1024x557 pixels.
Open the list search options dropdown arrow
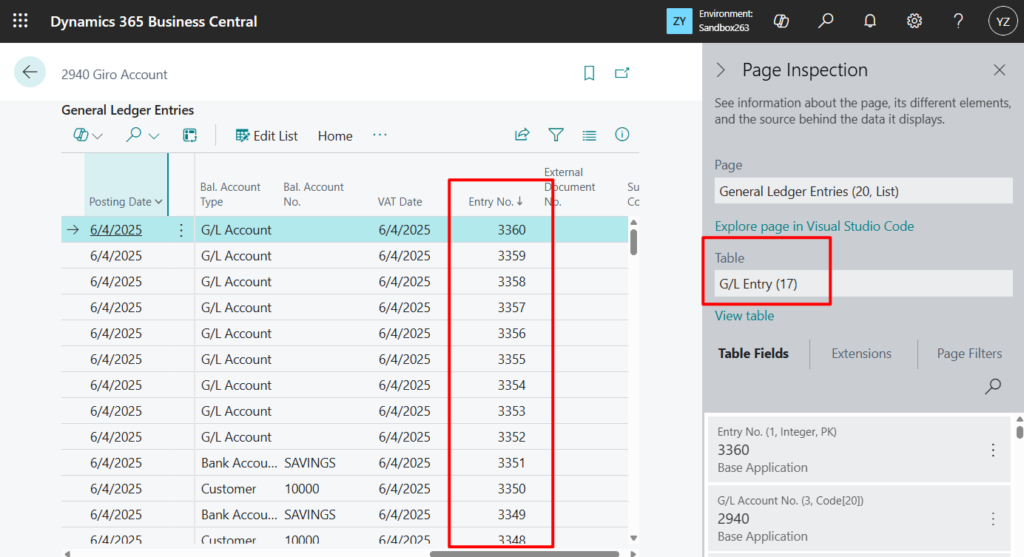tap(154, 136)
